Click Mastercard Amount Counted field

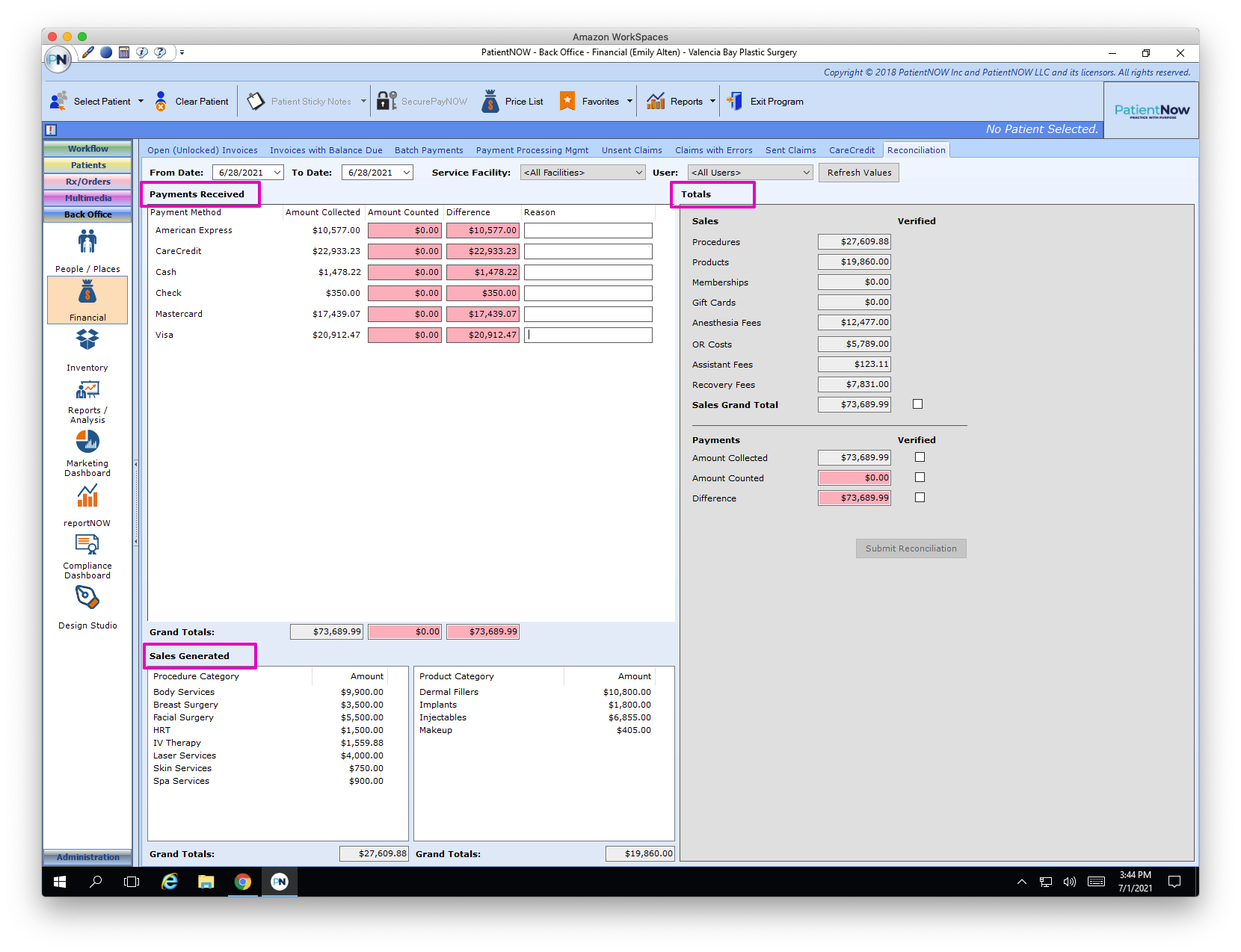click(404, 314)
